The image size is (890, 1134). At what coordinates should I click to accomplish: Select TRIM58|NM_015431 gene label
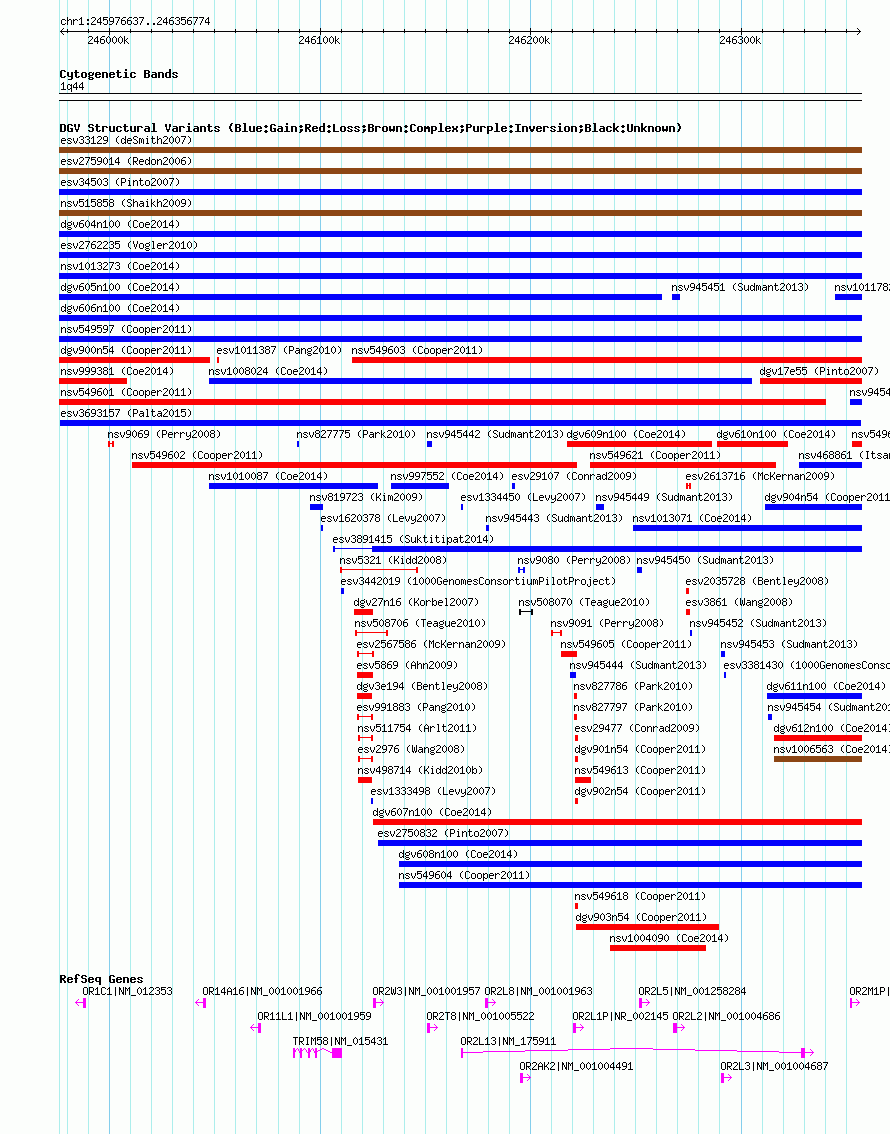[341, 1041]
